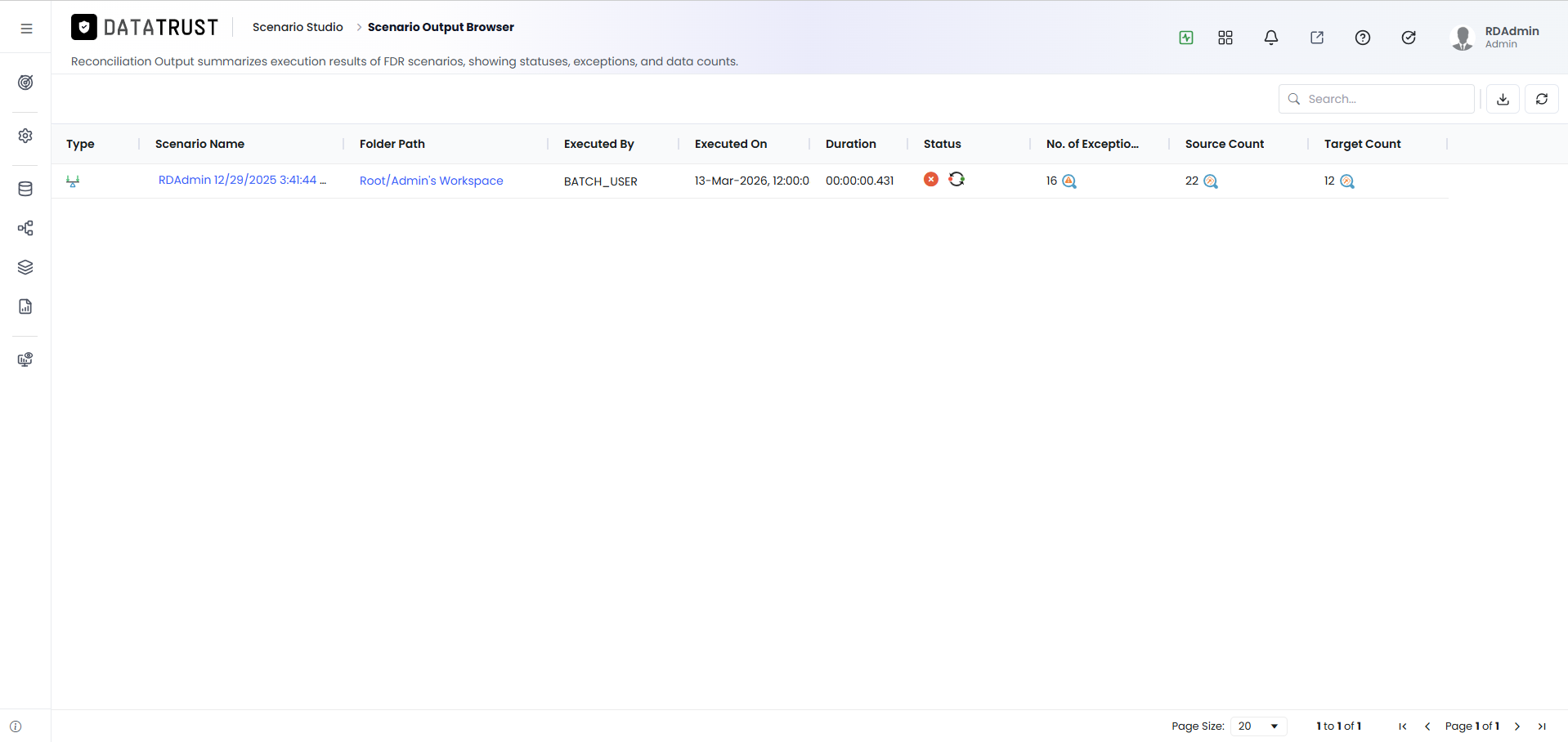Go to next page

[x=1517, y=726]
